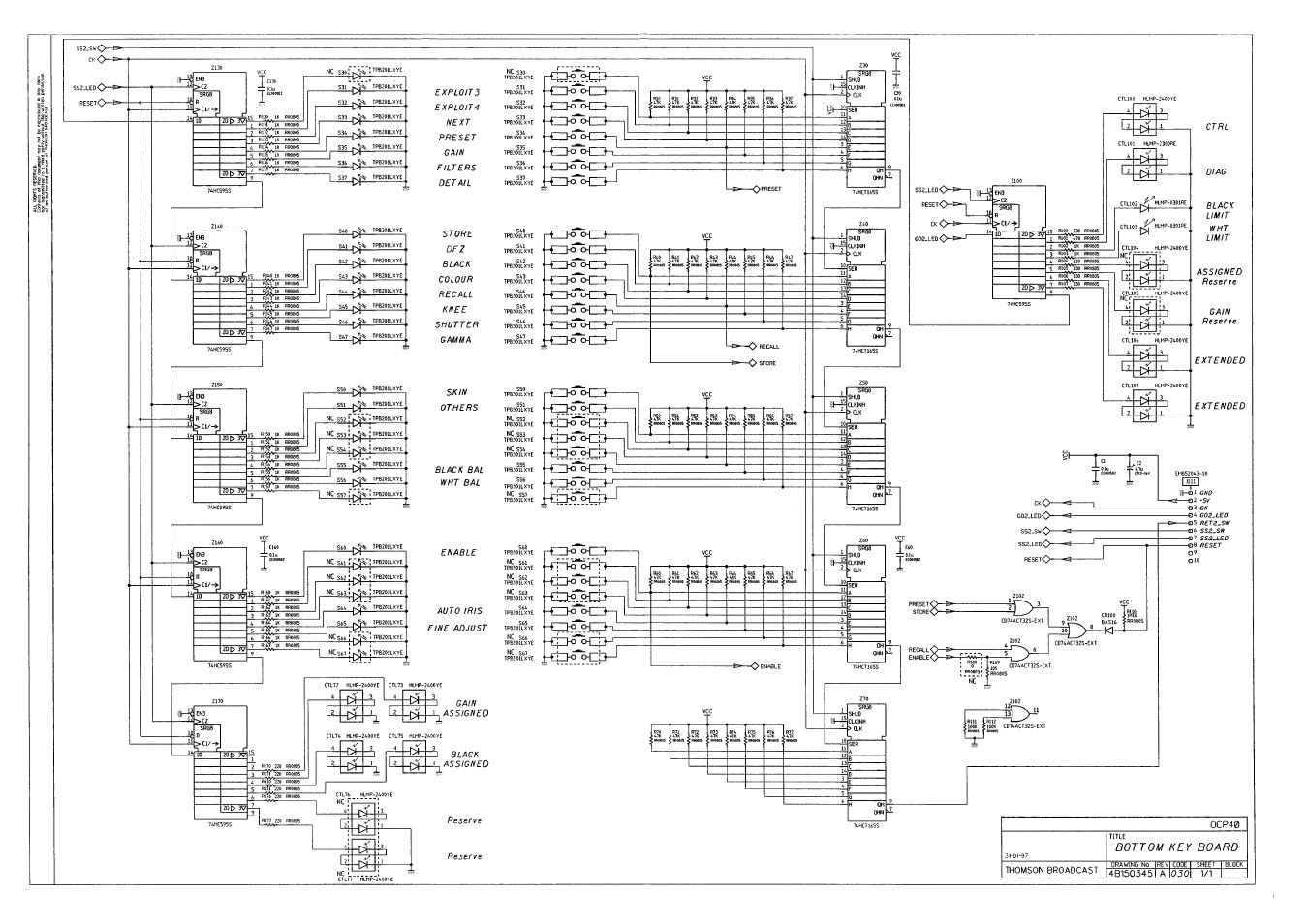Click the 'DETAIL' key label

(455, 183)
